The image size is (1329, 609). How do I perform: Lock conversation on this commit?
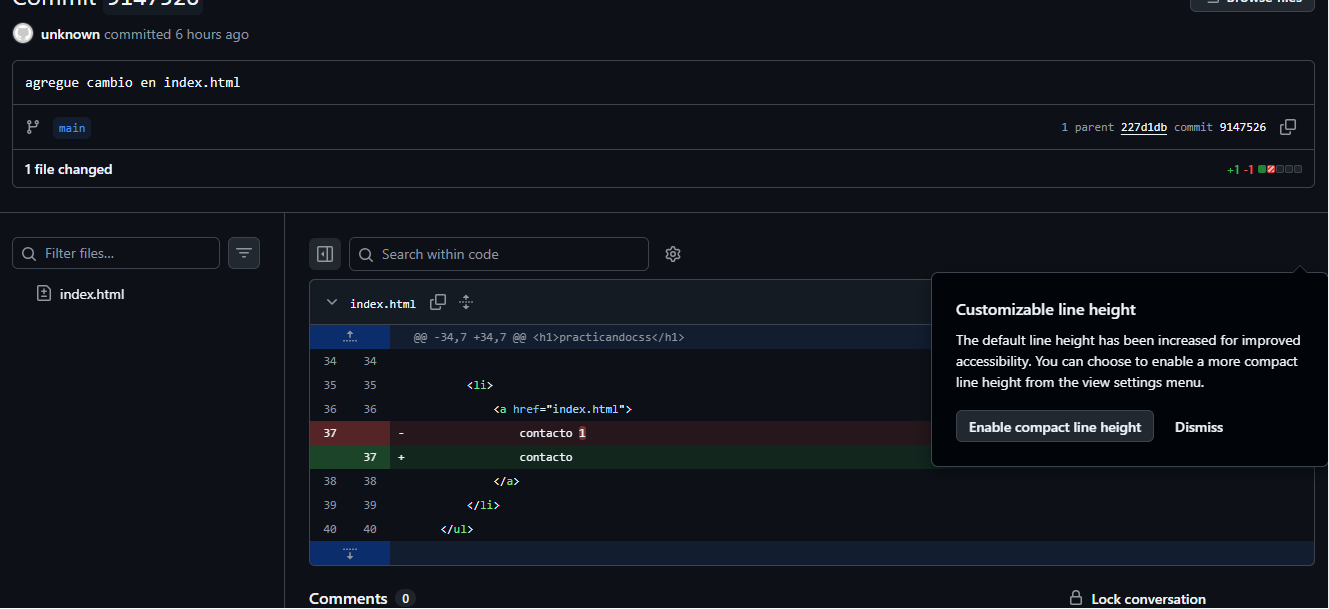pos(1137,599)
